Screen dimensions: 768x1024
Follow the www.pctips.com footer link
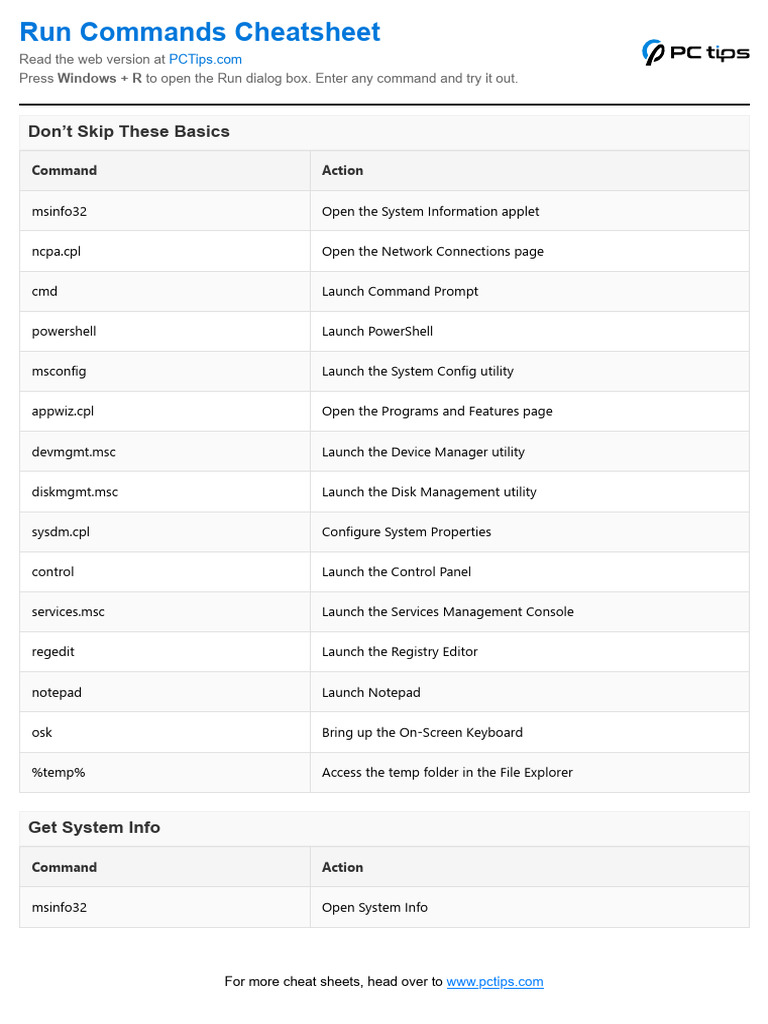(495, 982)
